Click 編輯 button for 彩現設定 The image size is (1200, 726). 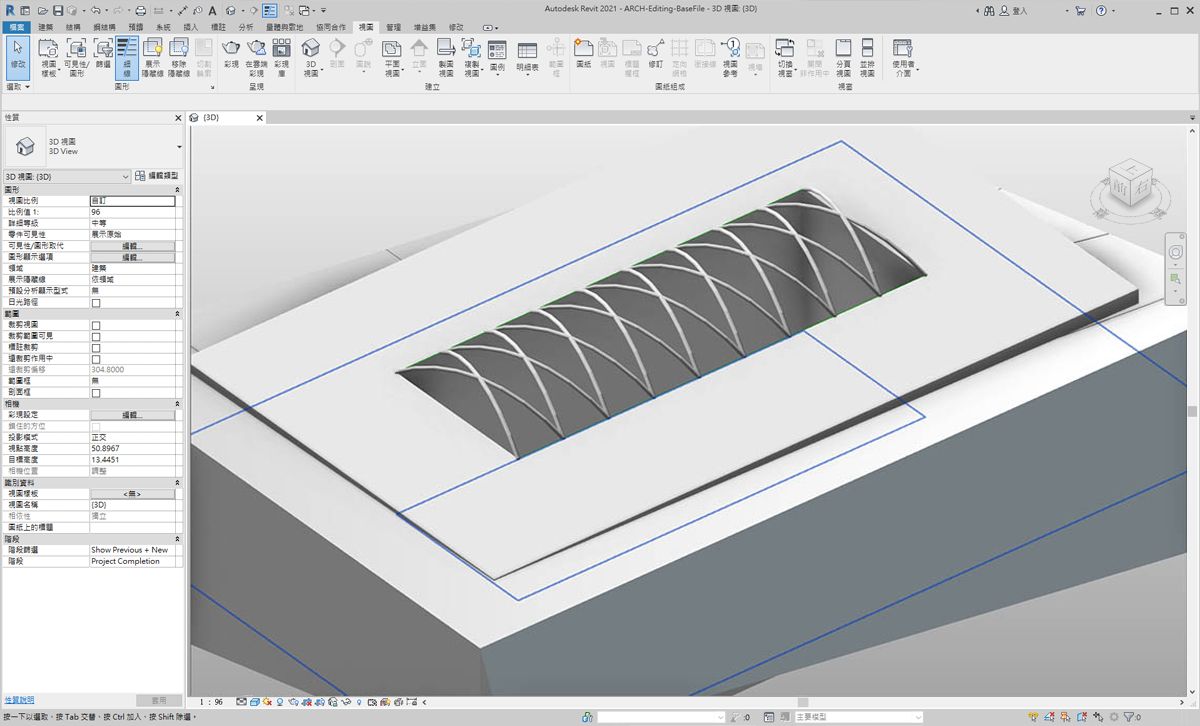tap(132, 415)
